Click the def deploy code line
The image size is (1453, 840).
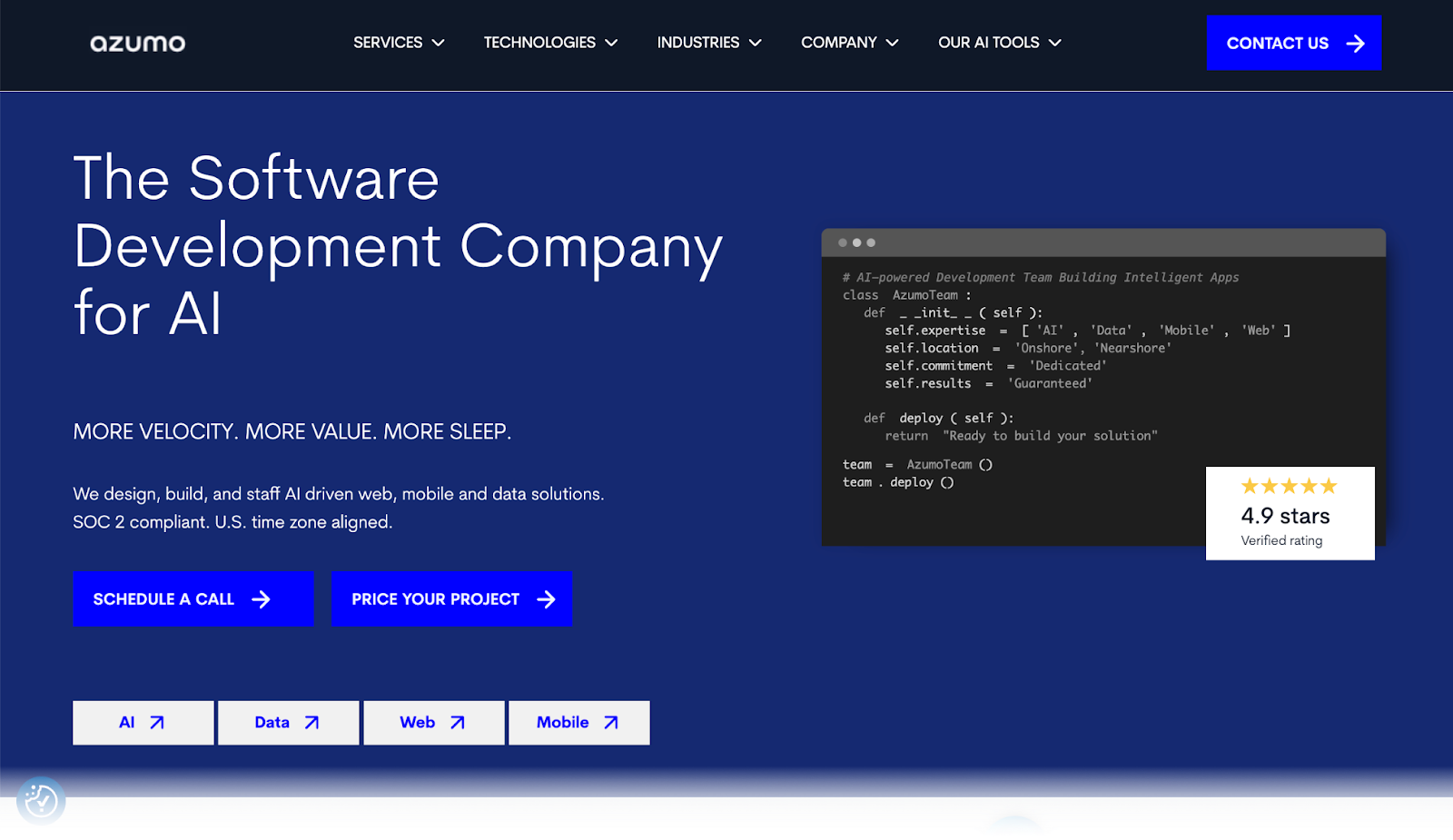coord(938,418)
